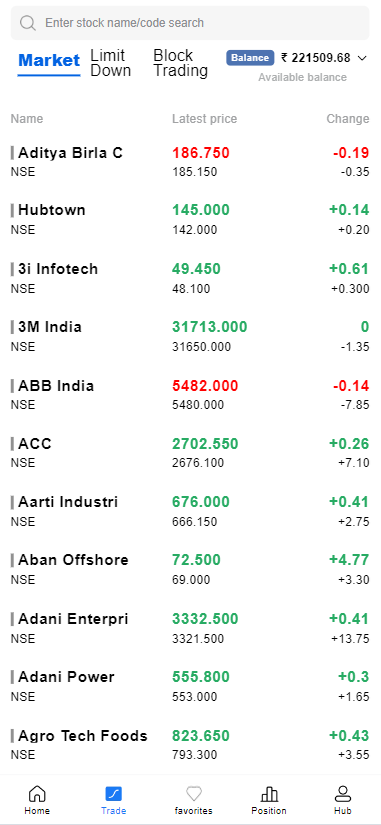The height and width of the screenshot is (825, 381).
Task: Open the favorites heart icon
Action: (194, 793)
